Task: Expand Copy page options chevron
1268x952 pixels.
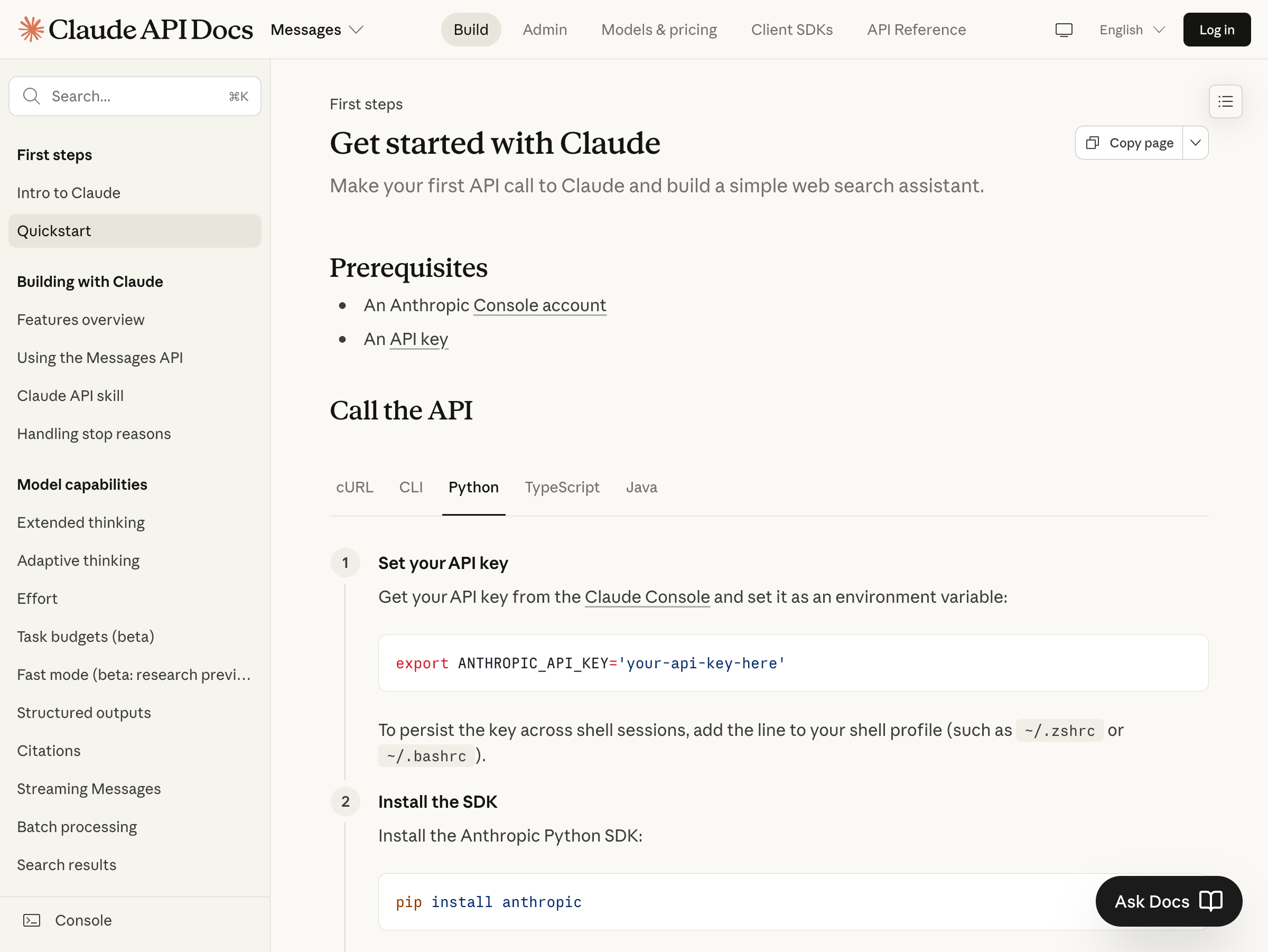Action: tap(1195, 143)
